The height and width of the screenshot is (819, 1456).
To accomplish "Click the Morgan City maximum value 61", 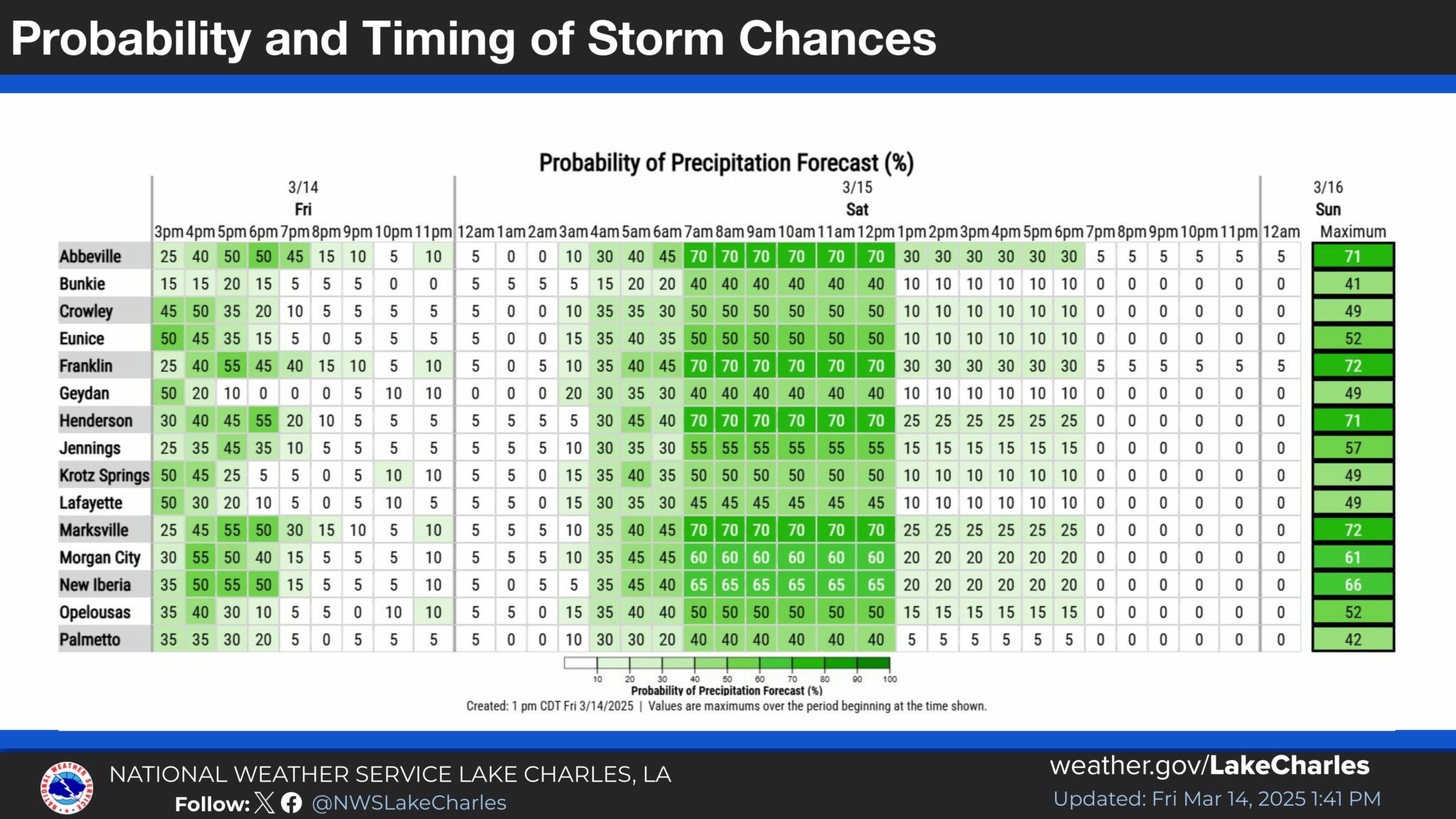I will point(1352,558).
